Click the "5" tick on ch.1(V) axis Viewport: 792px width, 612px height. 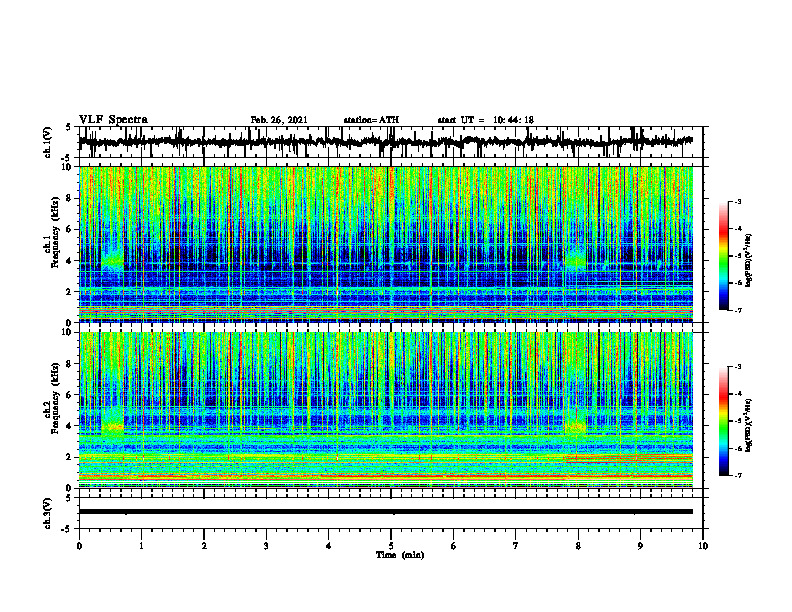tap(68, 127)
